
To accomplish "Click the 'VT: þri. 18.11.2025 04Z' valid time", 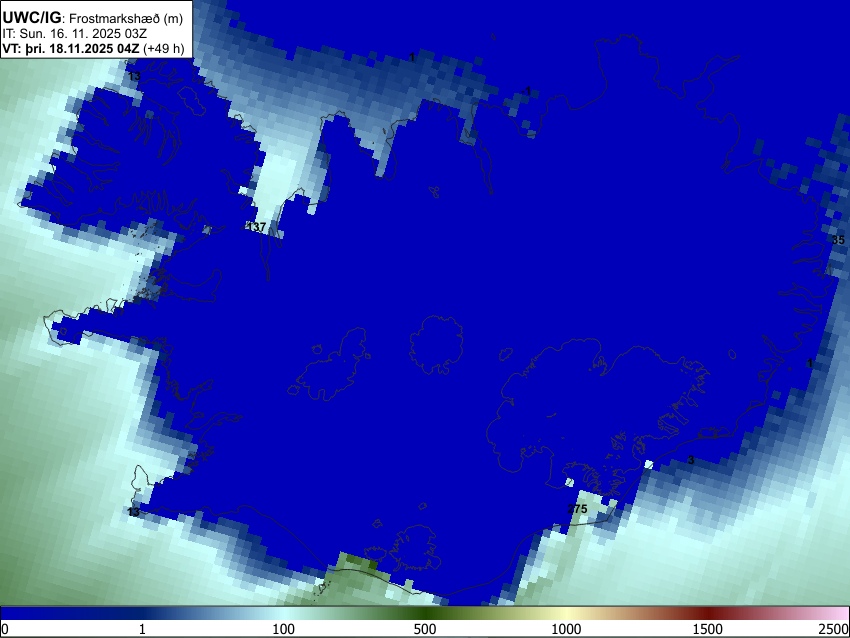I will [x=70, y=48].
